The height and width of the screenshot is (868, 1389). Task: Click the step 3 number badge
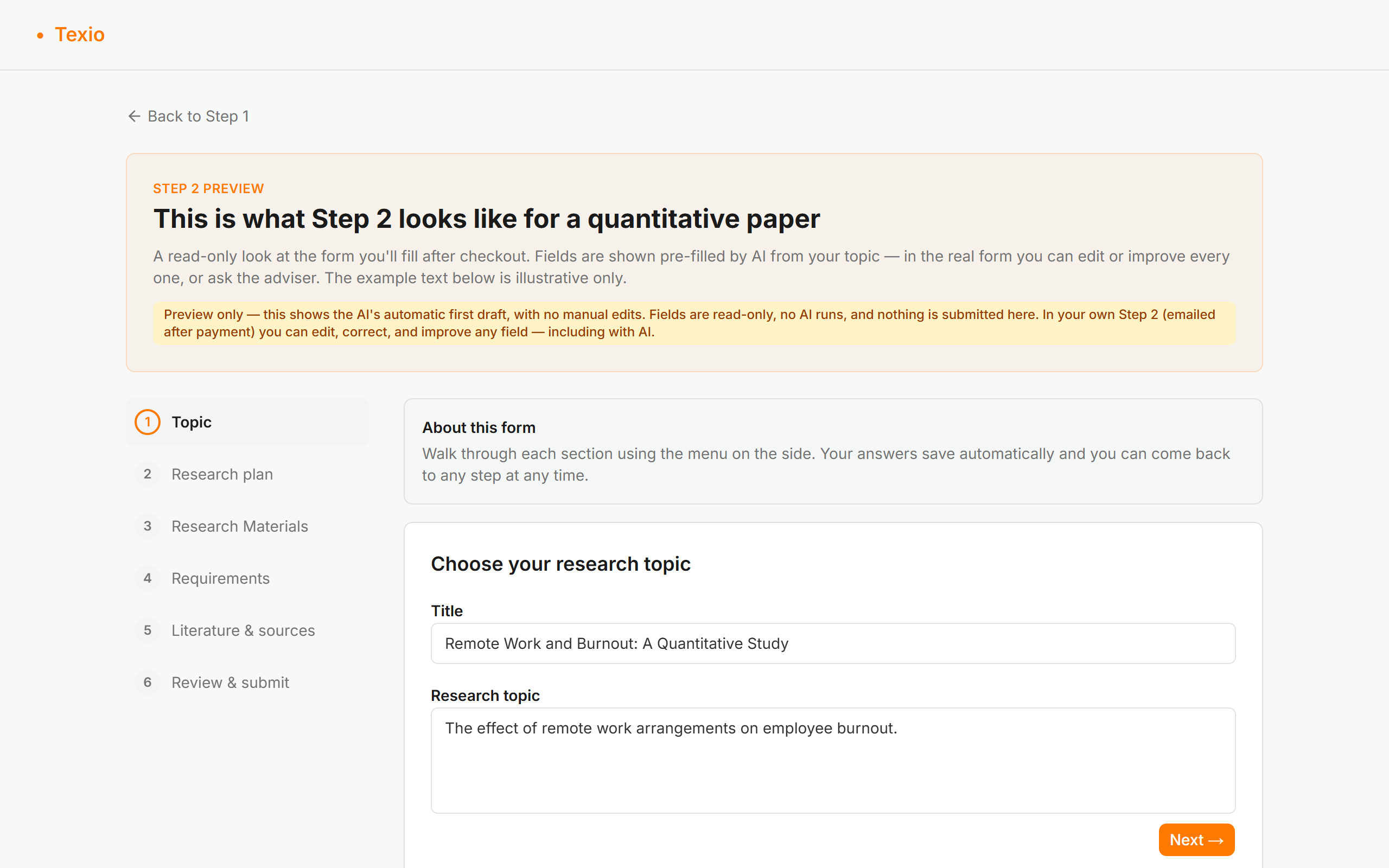[148, 526]
